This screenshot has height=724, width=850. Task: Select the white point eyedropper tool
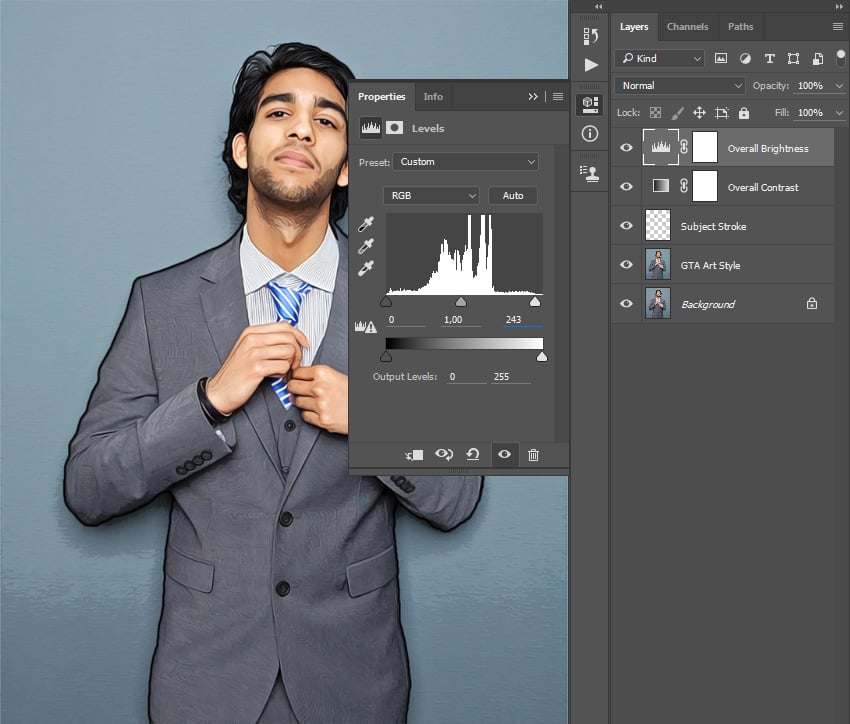pyautogui.click(x=367, y=268)
